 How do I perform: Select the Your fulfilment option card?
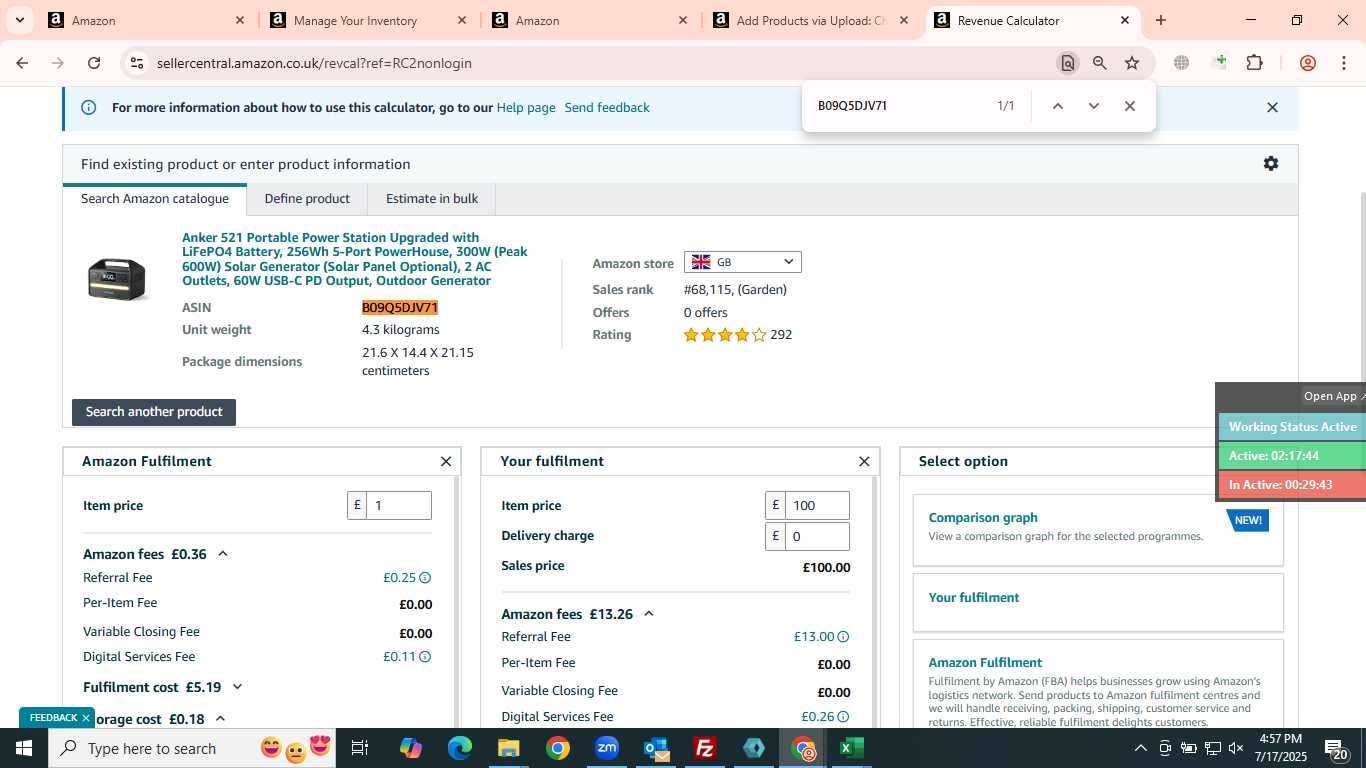pos(1098,602)
